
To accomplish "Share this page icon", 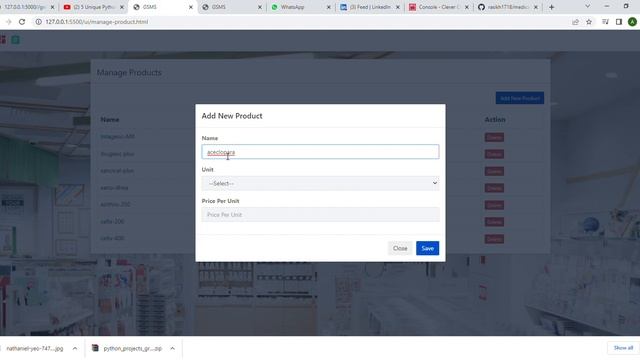I will coord(575,22).
